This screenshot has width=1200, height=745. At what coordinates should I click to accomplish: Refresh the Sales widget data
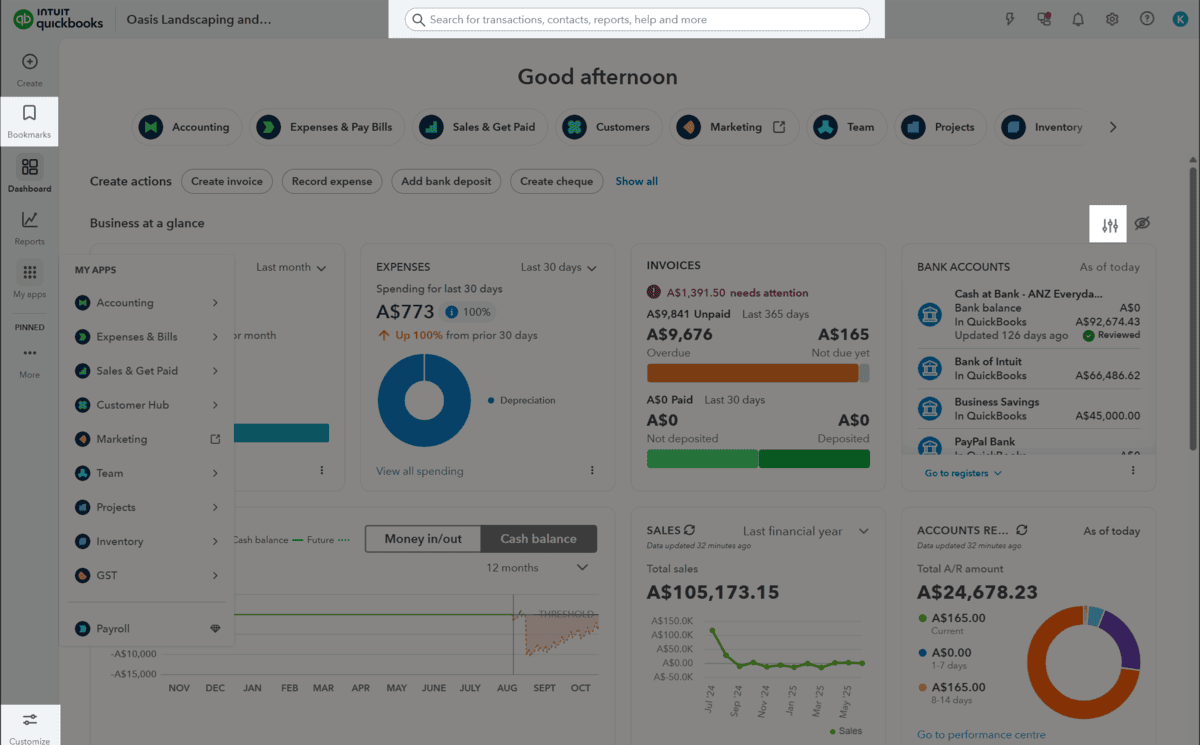pos(689,530)
